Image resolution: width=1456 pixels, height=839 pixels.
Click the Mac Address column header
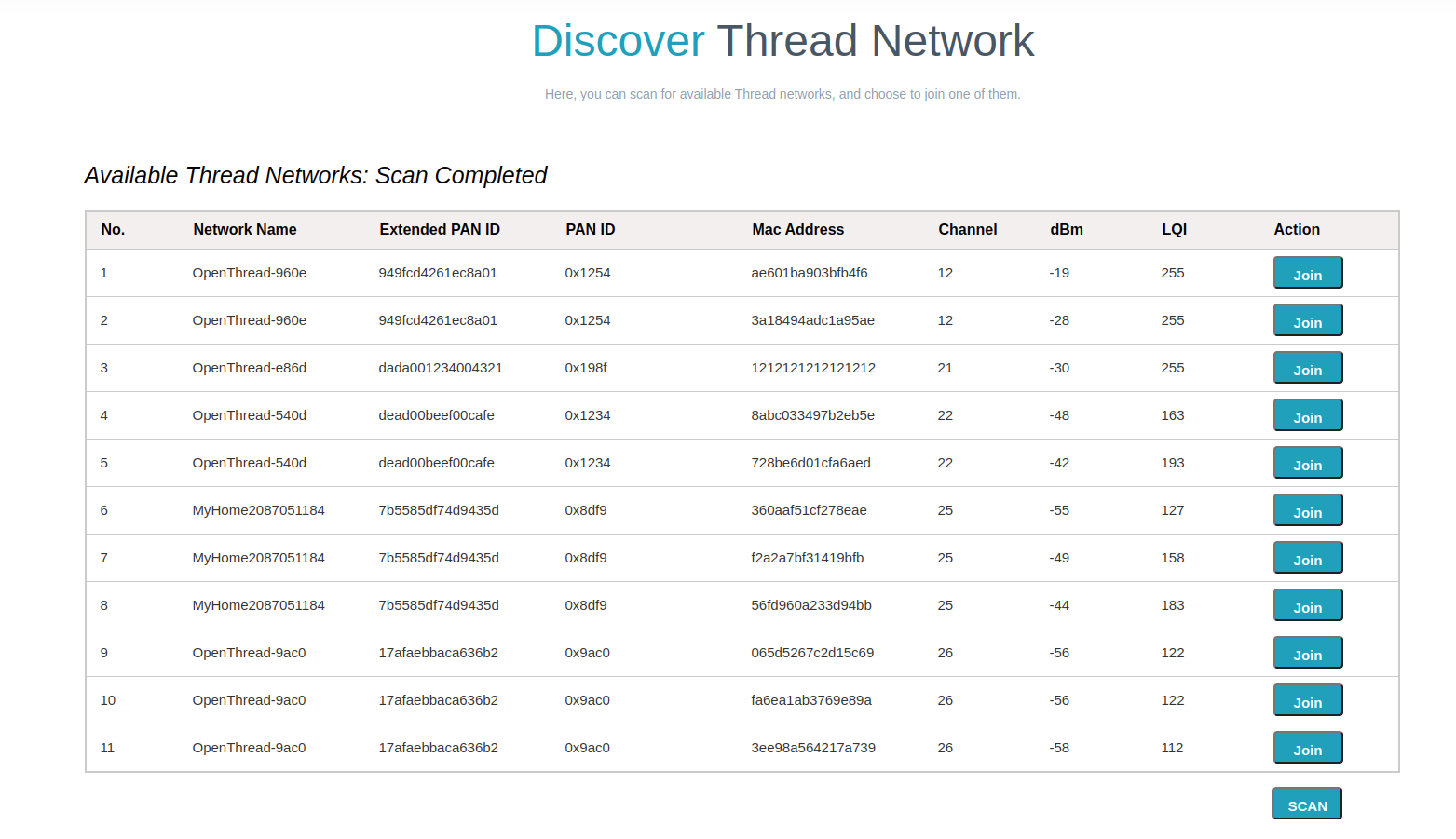click(798, 229)
